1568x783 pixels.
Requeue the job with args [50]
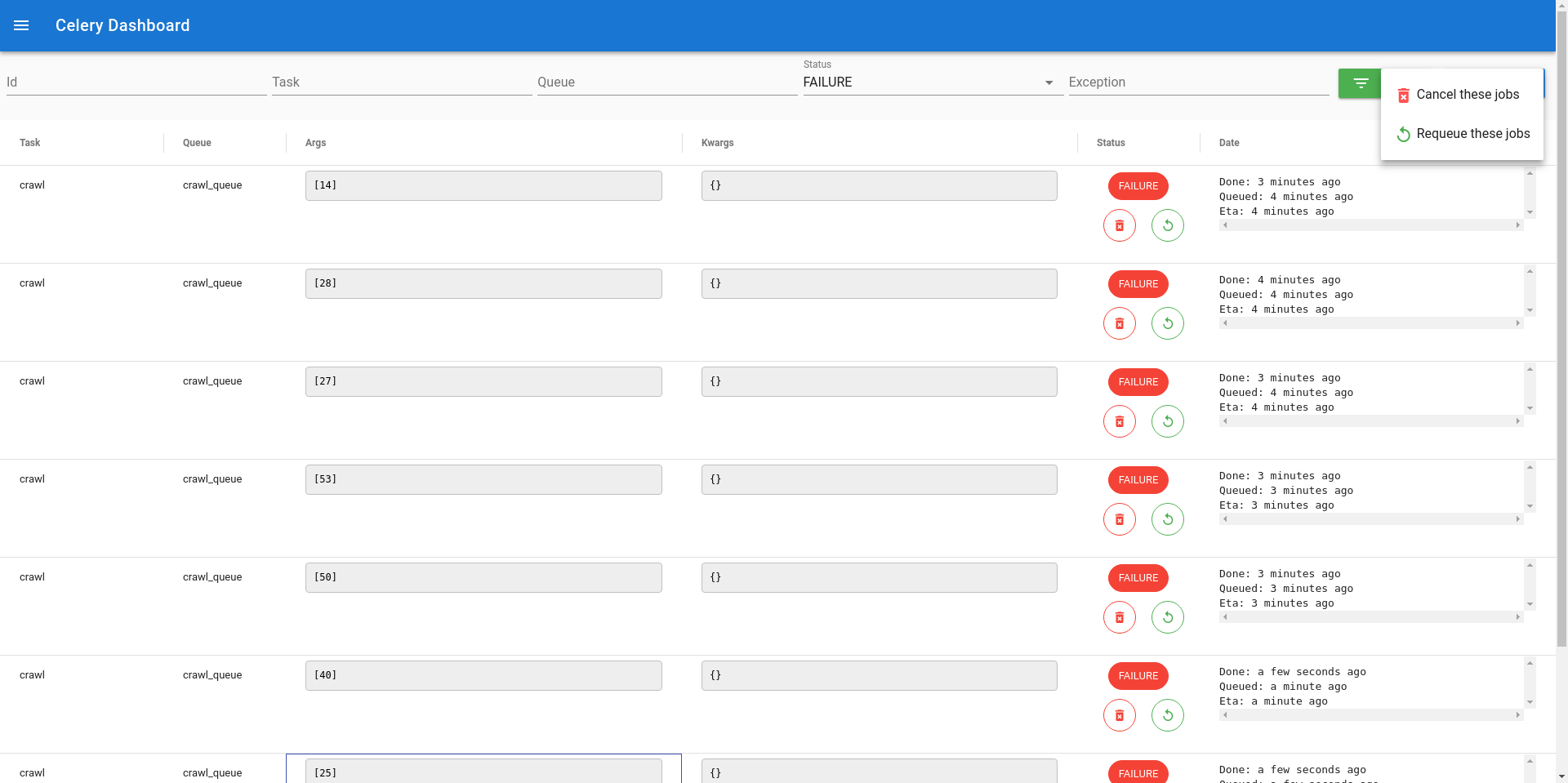(1167, 617)
